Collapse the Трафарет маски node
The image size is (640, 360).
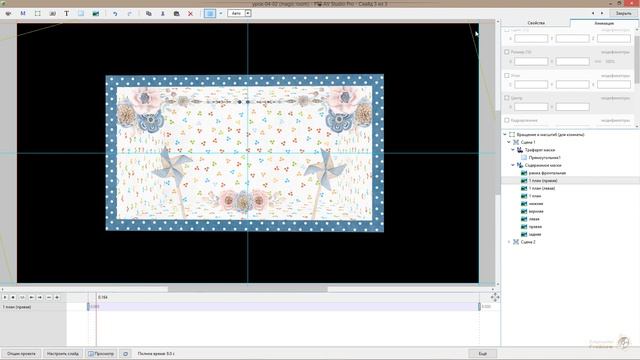[x=513, y=150]
